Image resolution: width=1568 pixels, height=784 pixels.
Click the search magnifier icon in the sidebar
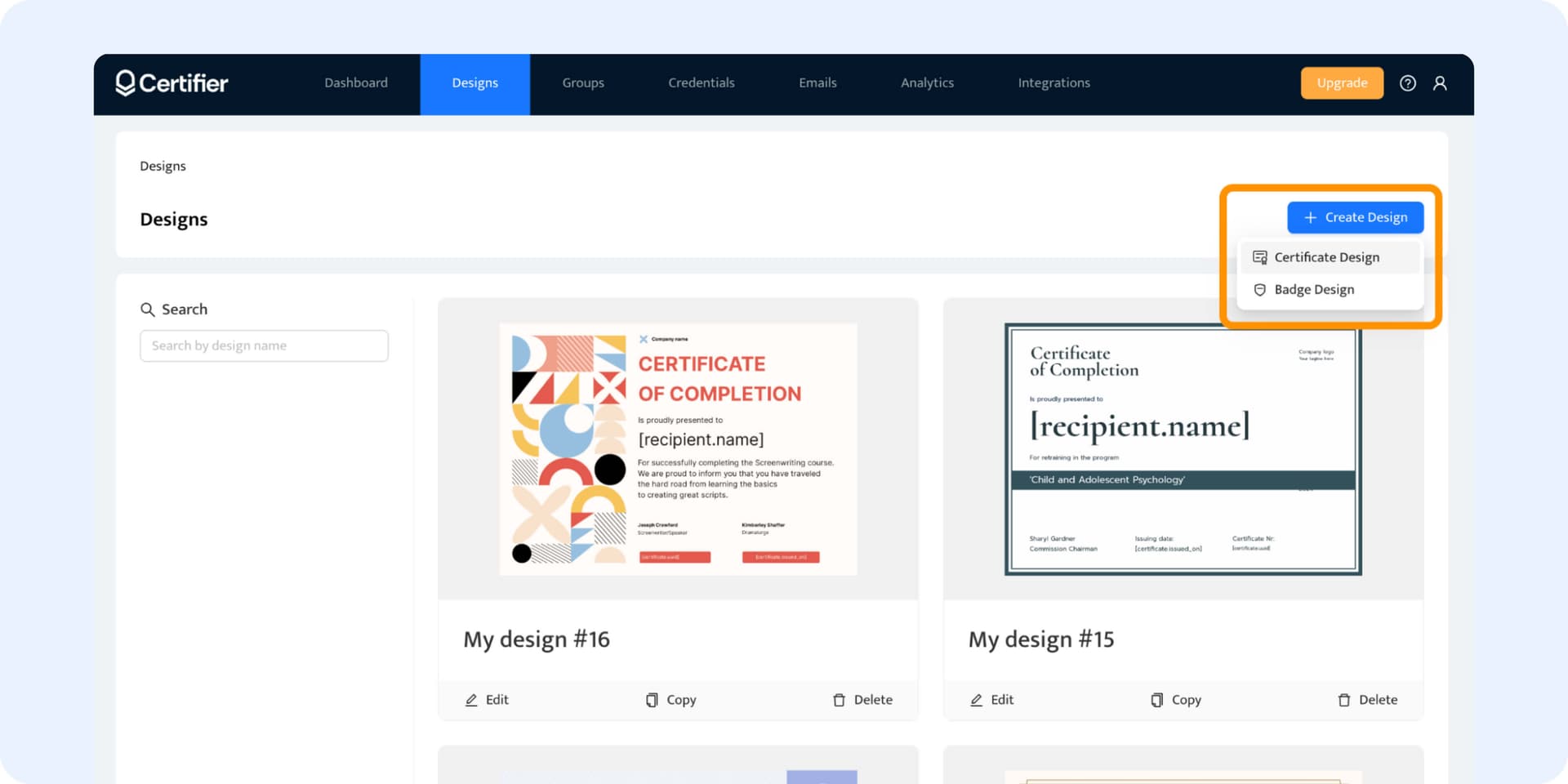(148, 309)
